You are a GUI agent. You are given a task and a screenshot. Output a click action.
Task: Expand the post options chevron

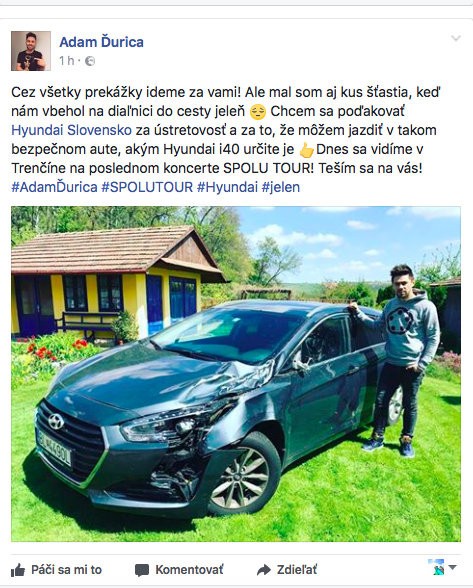click(x=456, y=38)
